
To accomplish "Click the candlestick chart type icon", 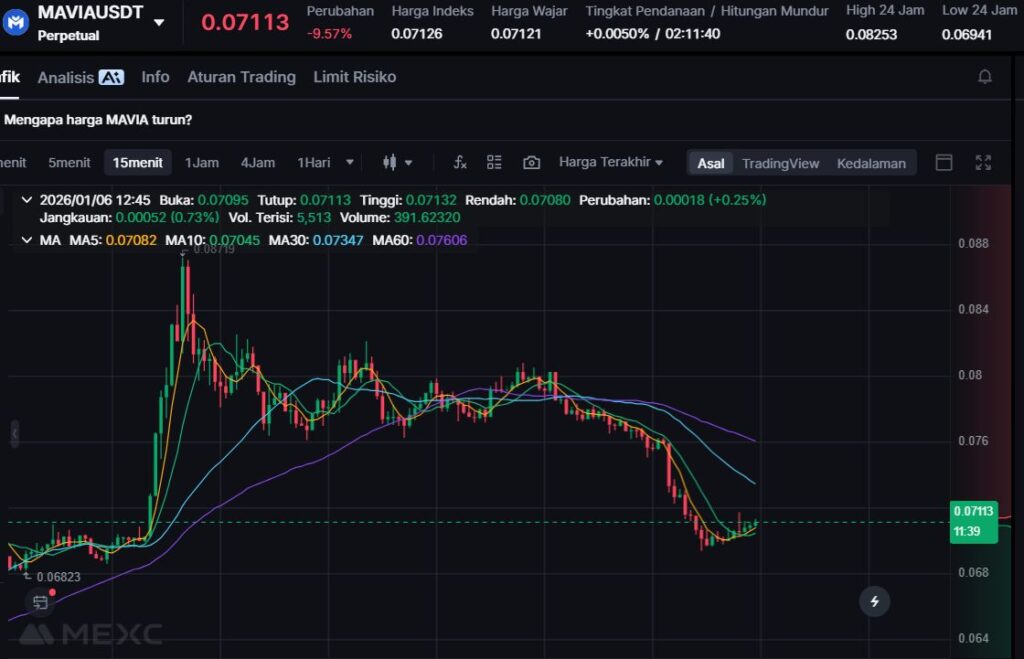I will [391, 163].
